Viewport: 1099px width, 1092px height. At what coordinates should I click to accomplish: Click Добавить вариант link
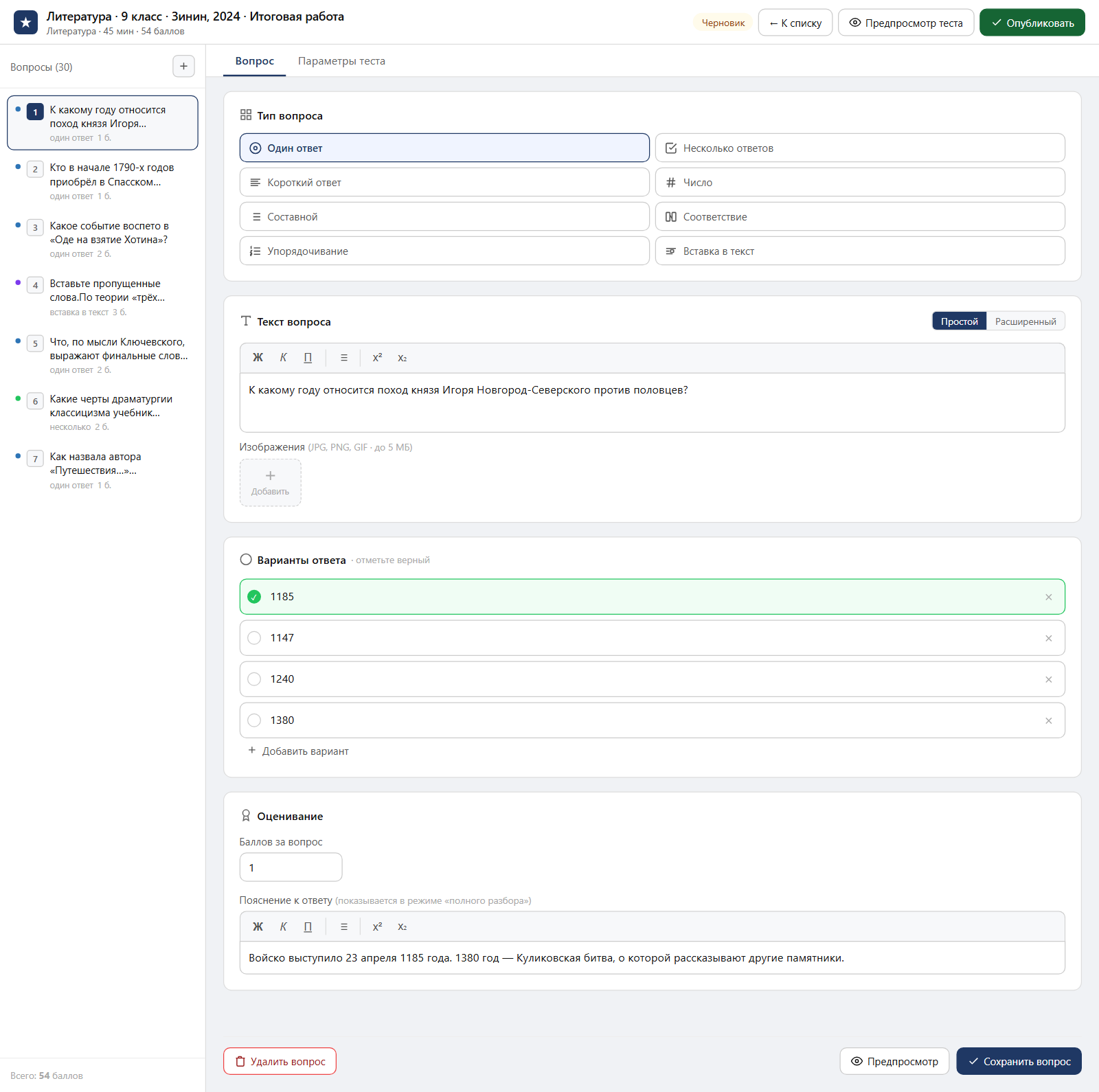298,751
